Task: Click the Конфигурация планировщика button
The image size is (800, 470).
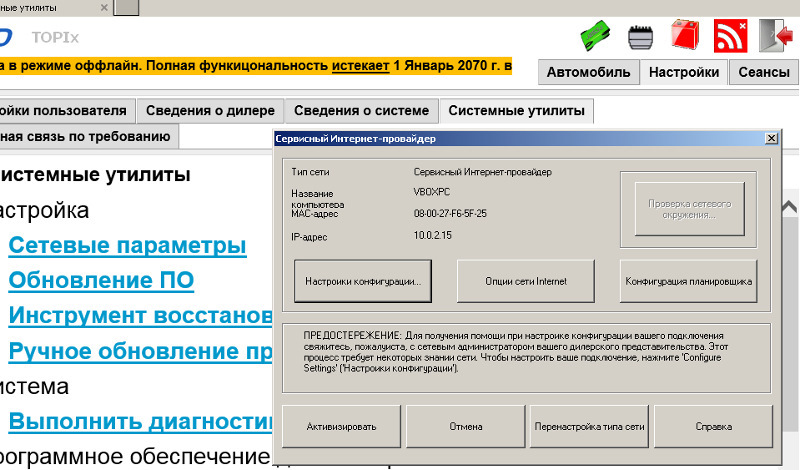Action: (x=688, y=281)
